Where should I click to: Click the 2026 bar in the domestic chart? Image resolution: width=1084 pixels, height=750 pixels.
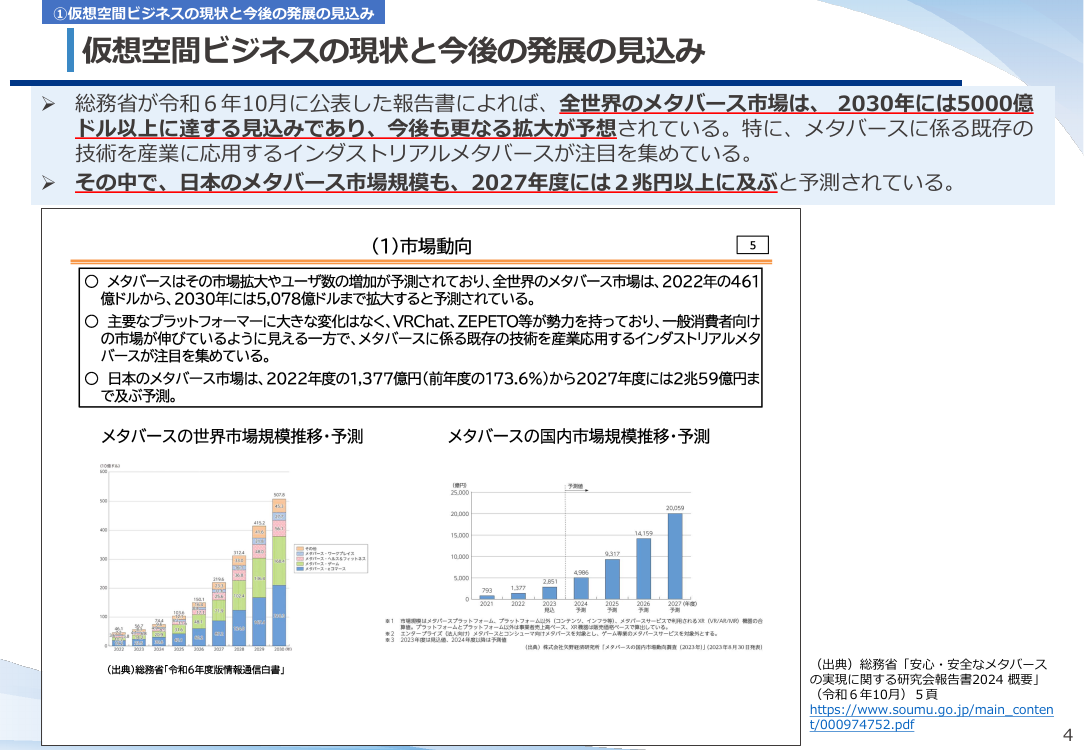tap(644, 568)
